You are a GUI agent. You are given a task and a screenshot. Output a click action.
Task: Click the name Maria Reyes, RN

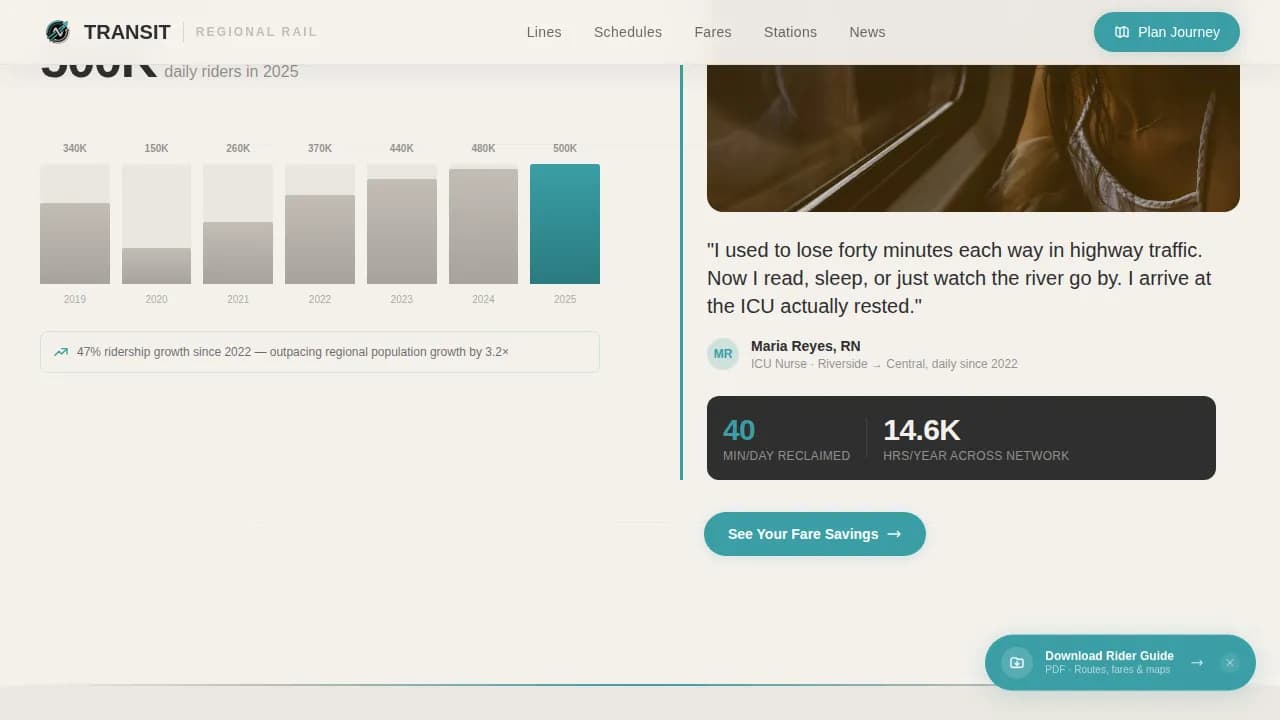(806, 346)
